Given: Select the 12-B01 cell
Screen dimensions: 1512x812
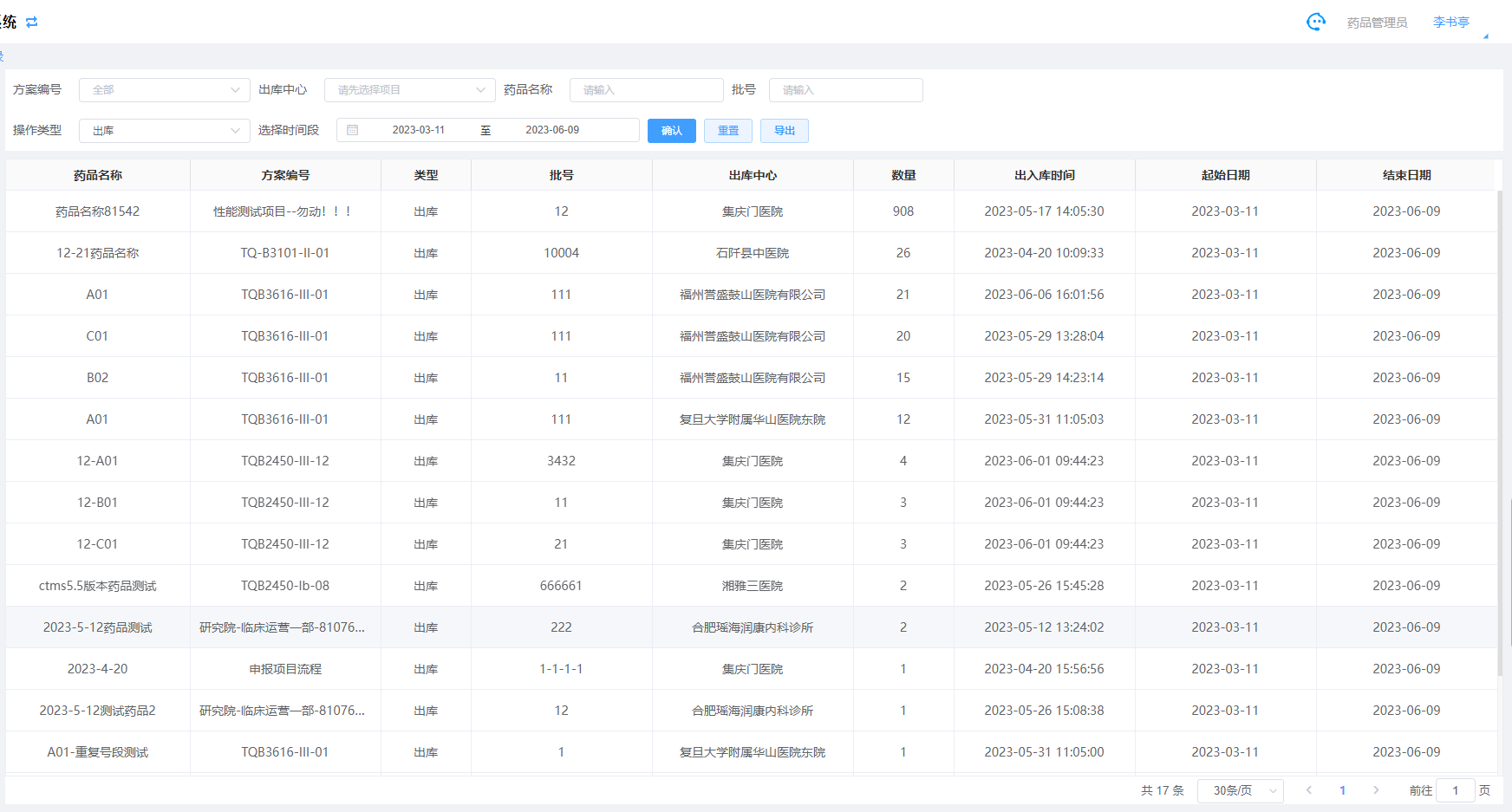Looking at the screenshot, I should click(98, 503).
